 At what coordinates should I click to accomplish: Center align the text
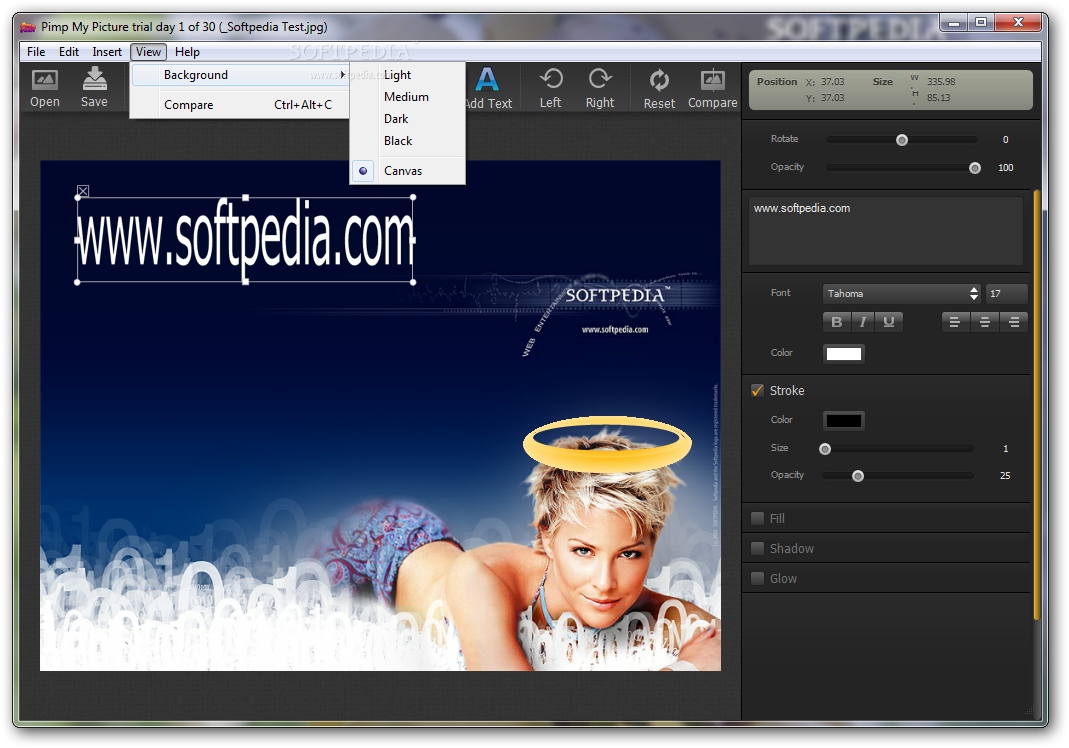point(984,322)
